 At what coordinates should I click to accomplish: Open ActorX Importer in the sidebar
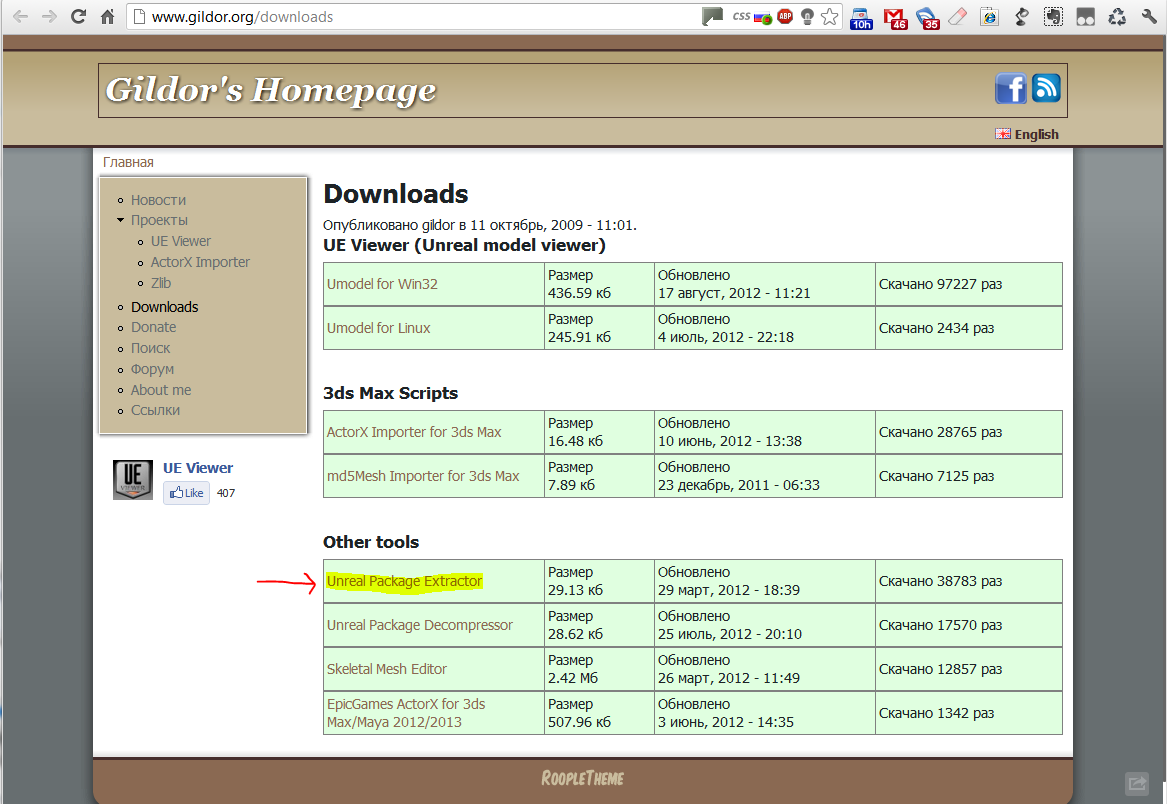click(x=200, y=262)
